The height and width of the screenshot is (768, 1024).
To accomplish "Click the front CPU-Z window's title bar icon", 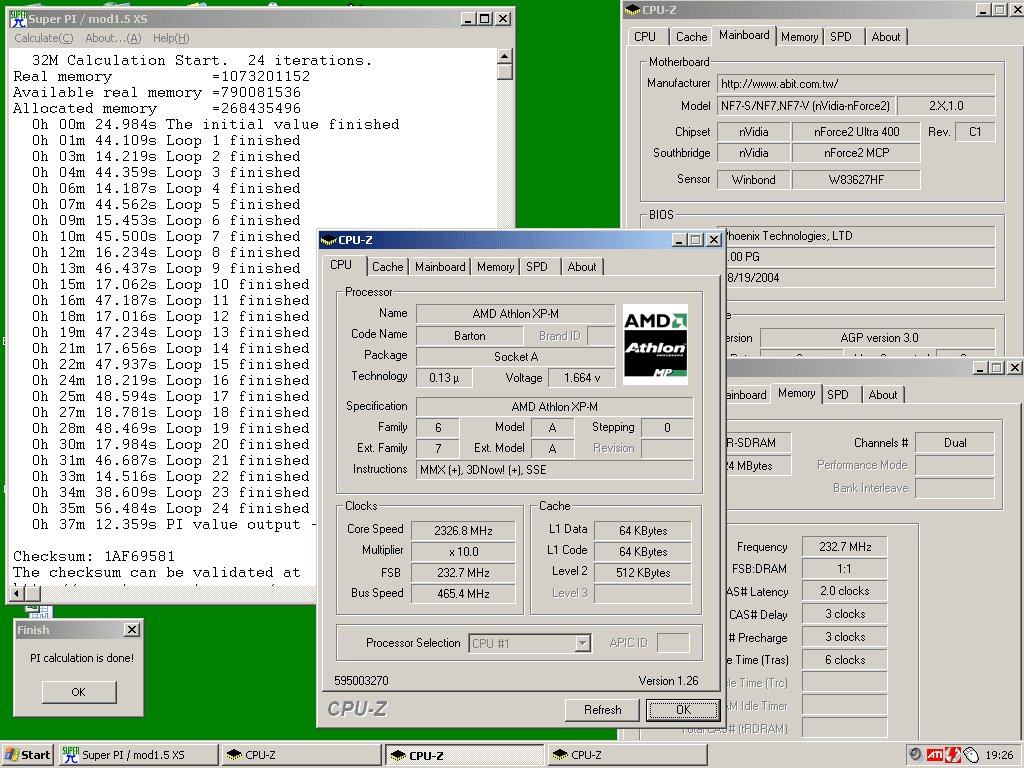I will (328, 240).
